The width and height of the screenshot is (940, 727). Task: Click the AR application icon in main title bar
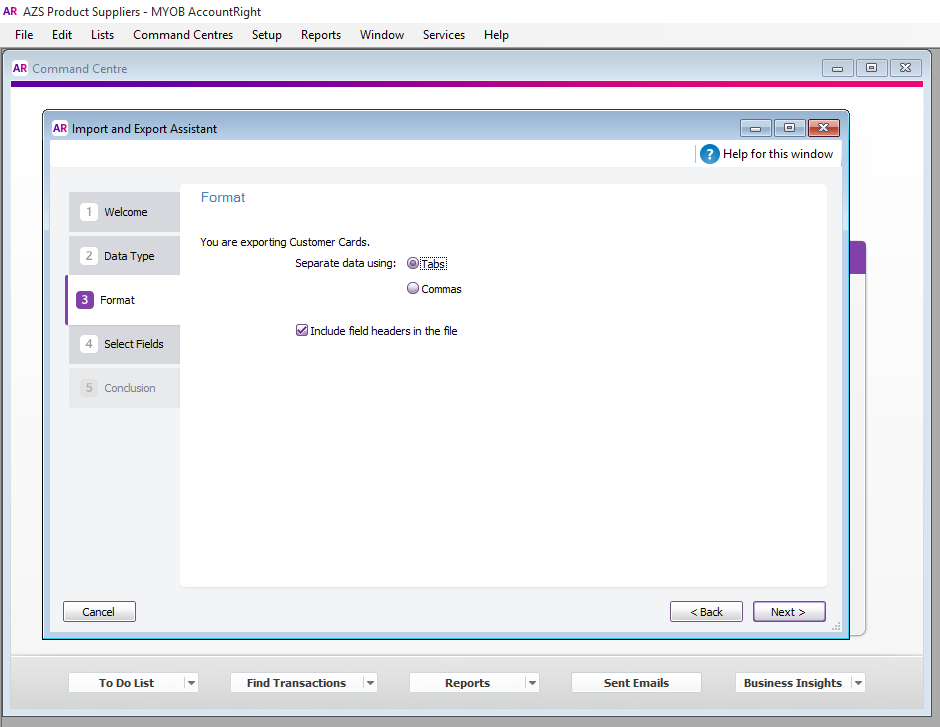pyautogui.click(x=10, y=11)
